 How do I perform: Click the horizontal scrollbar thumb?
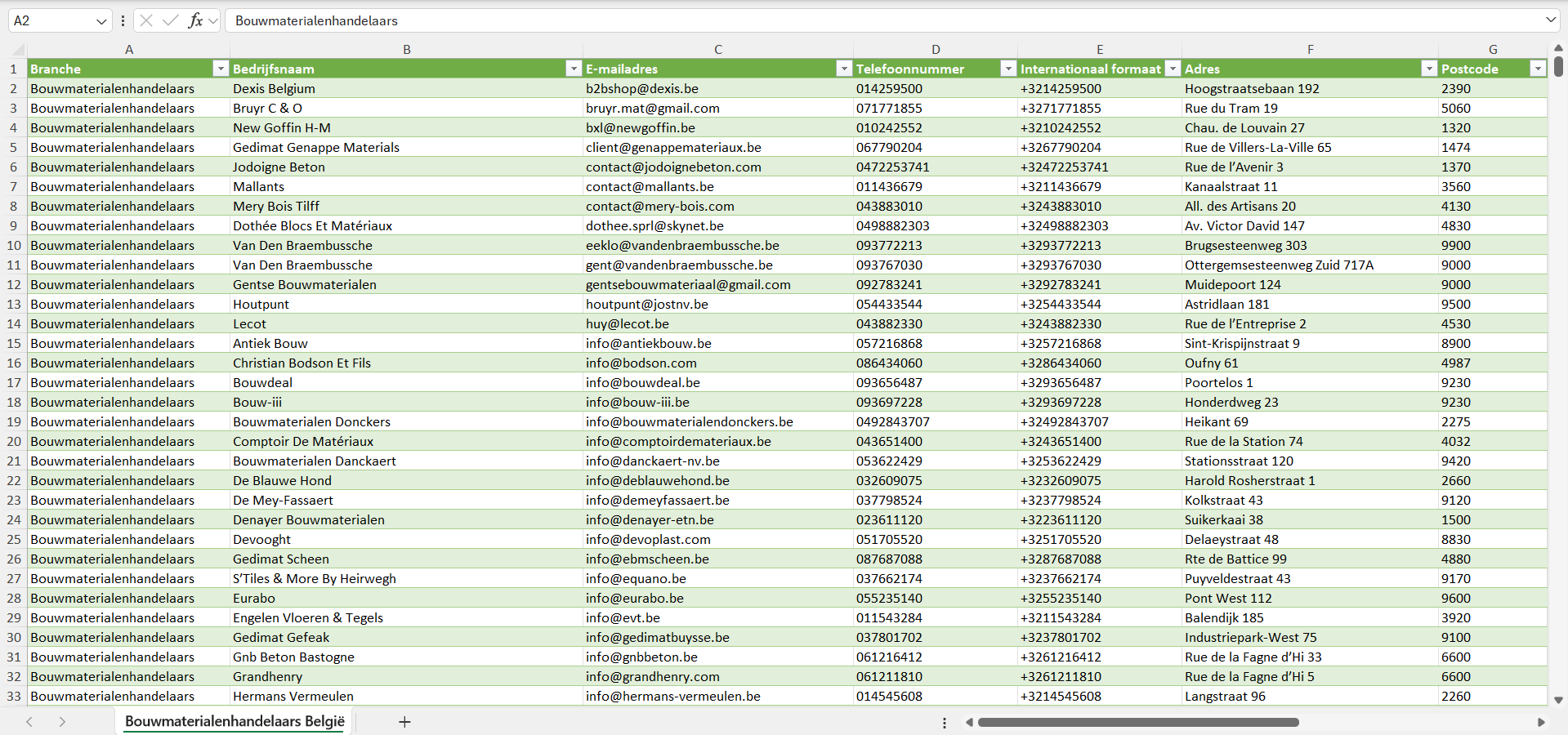[x=1137, y=722]
